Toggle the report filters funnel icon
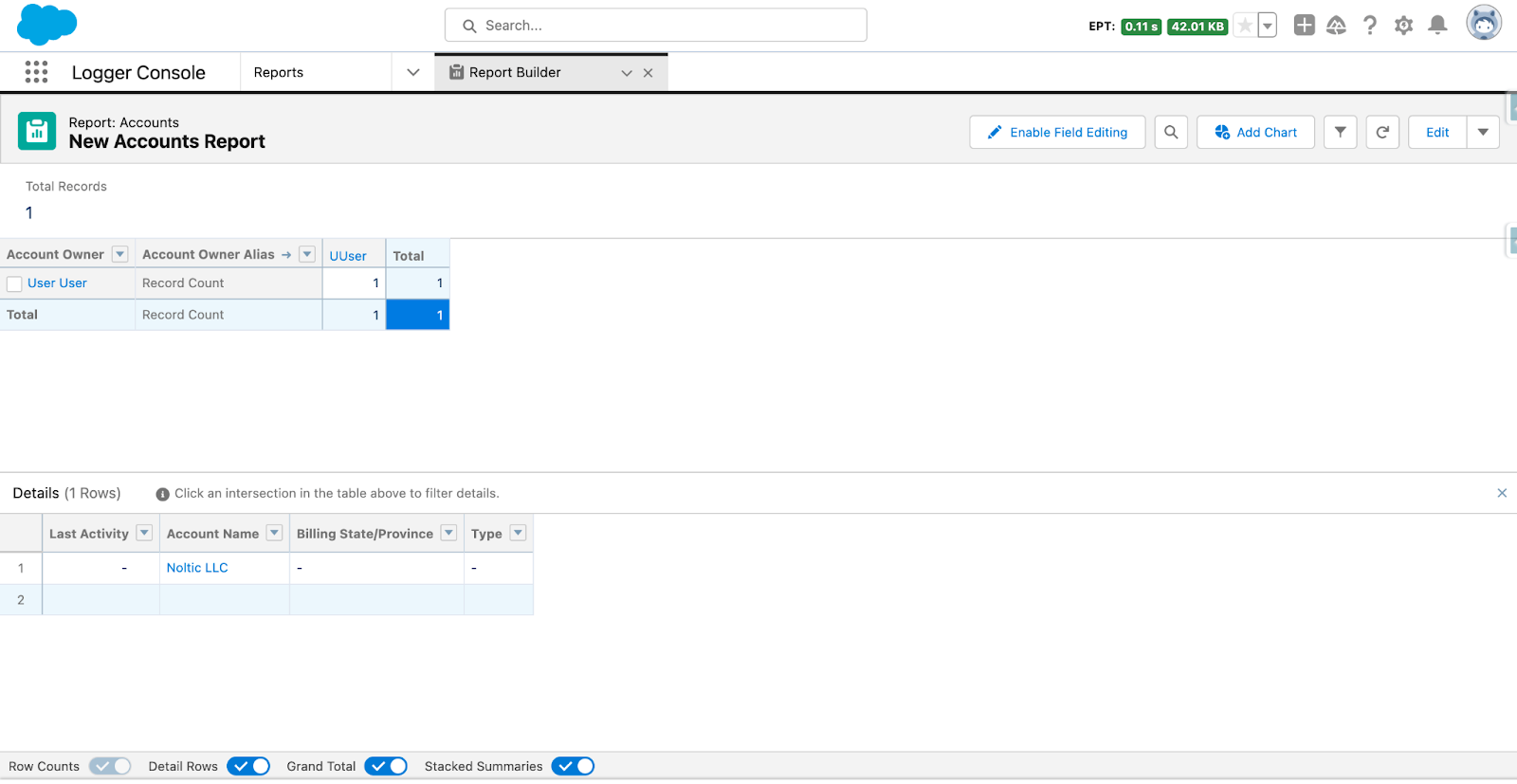The height and width of the screenshot is (784, 1517). [1341, 133]
